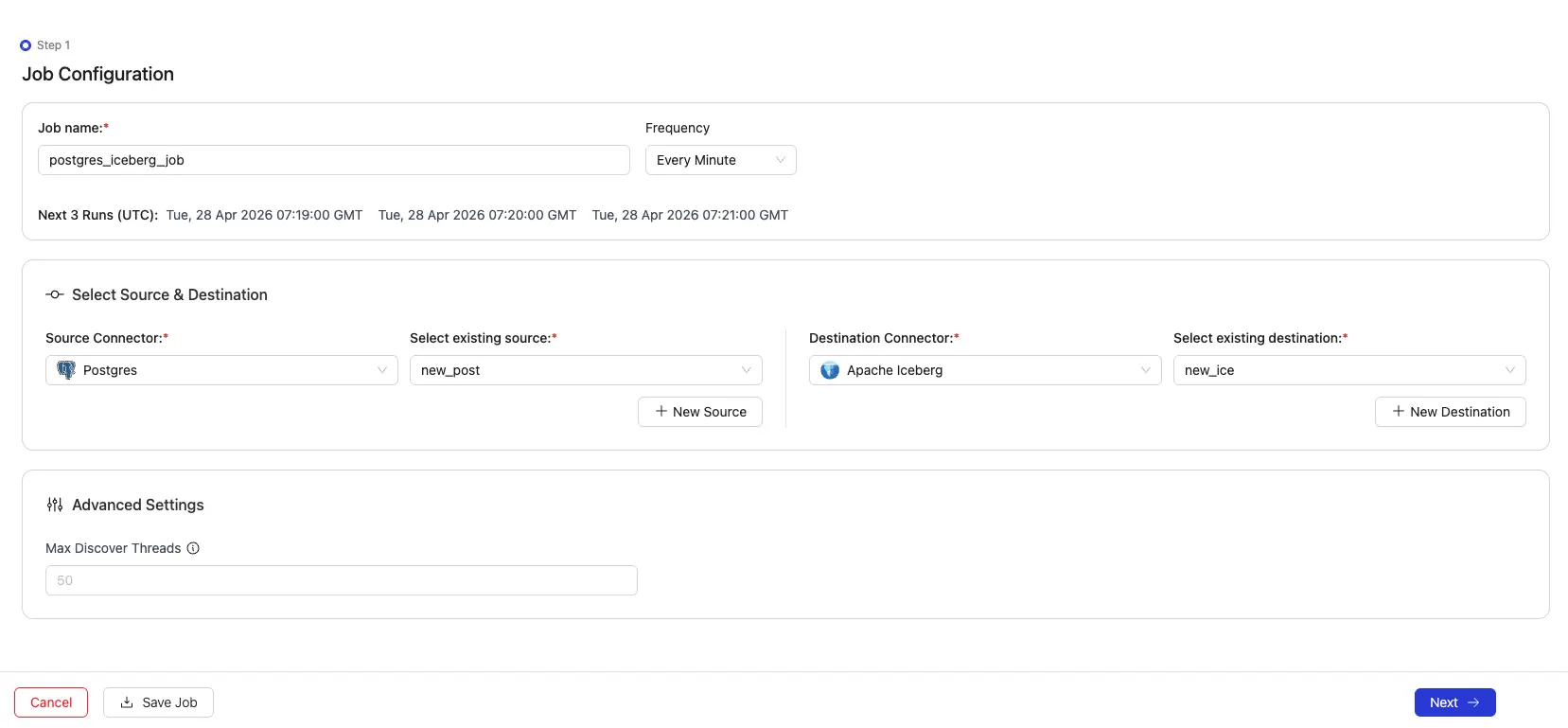Viewport: 1568px width, 728px height.
Task: Click the 'Job Configuration' heading
Action: pos(98,74)
